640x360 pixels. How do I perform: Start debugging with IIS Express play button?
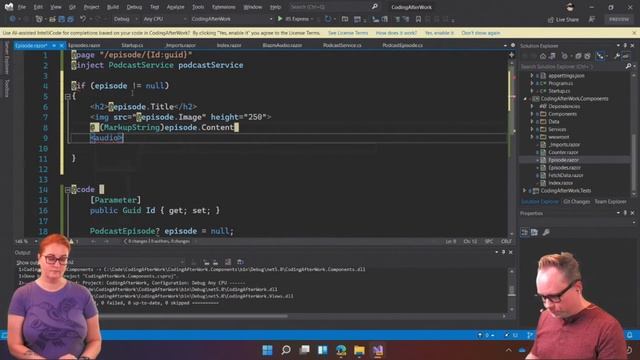pos(280,19)
